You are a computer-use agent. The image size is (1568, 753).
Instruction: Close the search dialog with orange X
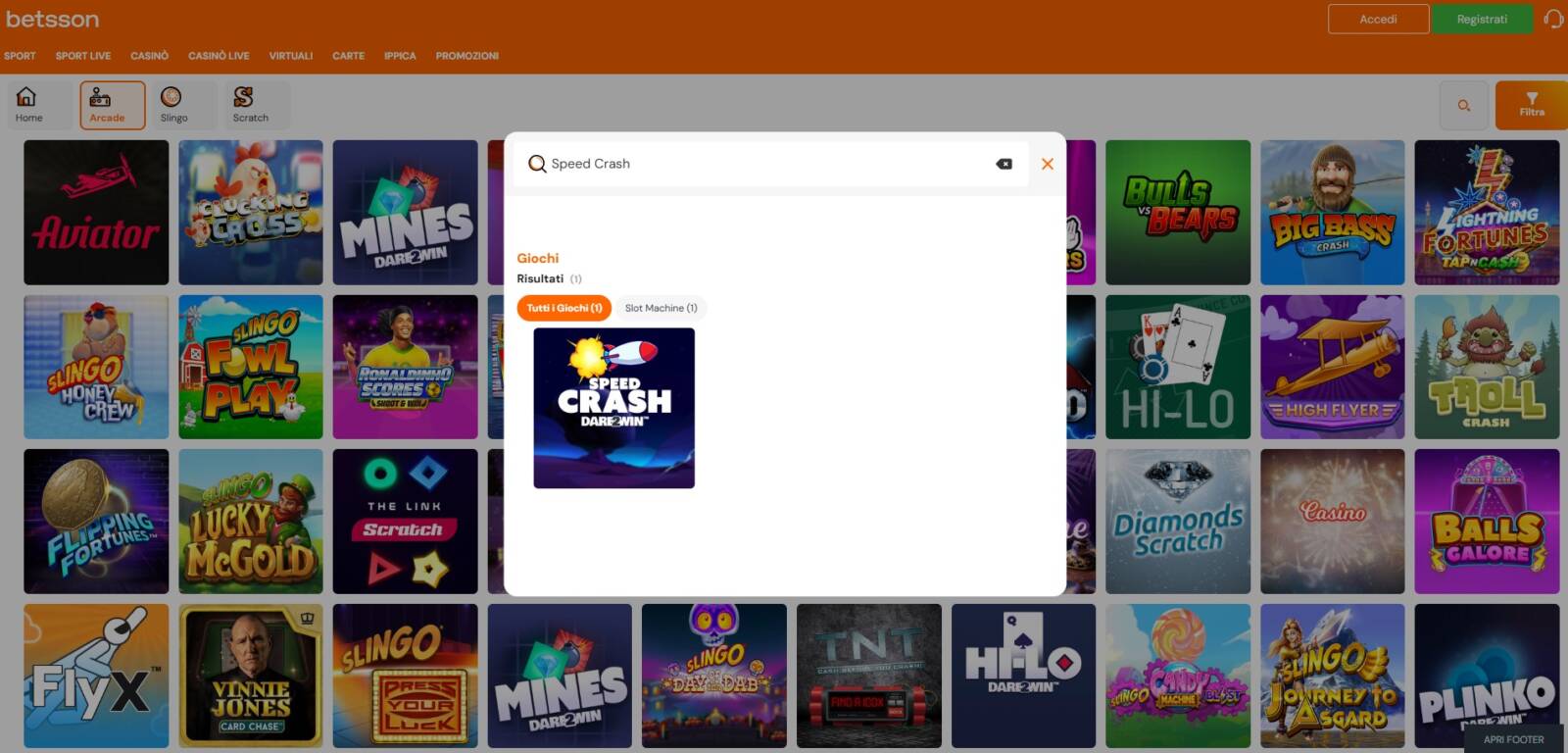click(1047, 164)
